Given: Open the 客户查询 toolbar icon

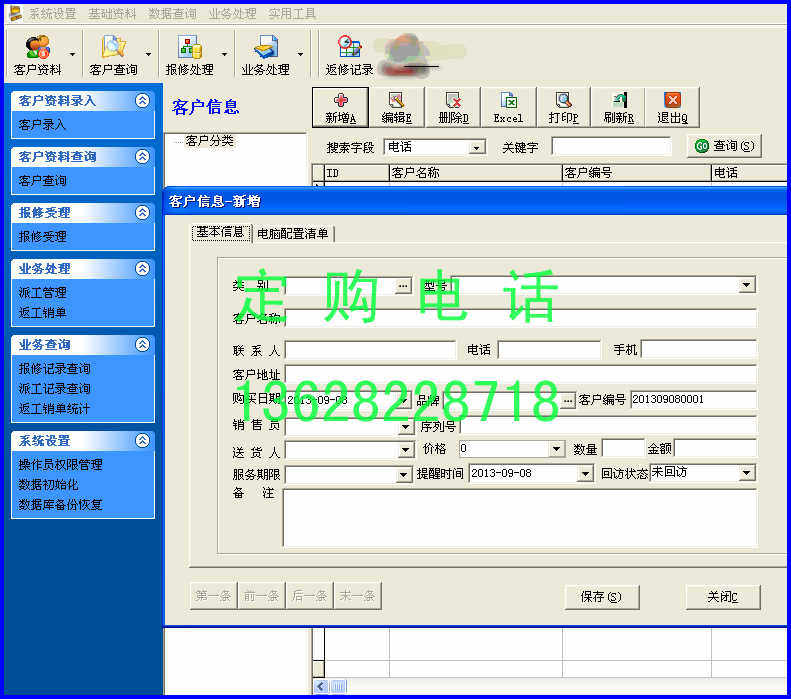Looking at the screenshot, I should point(114,54).
